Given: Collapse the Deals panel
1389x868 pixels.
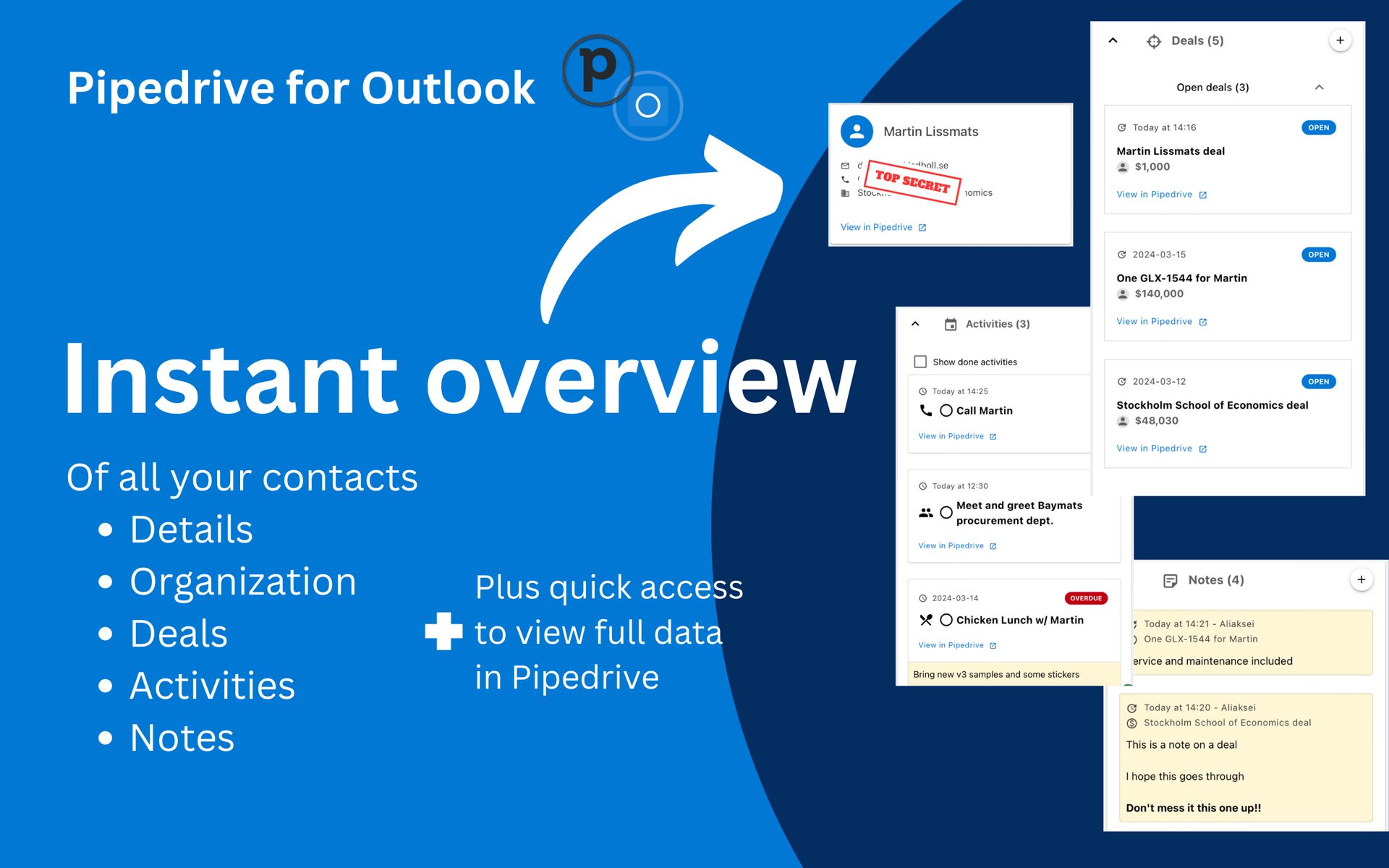Looking at the screenshot, I should point(1113,41).
